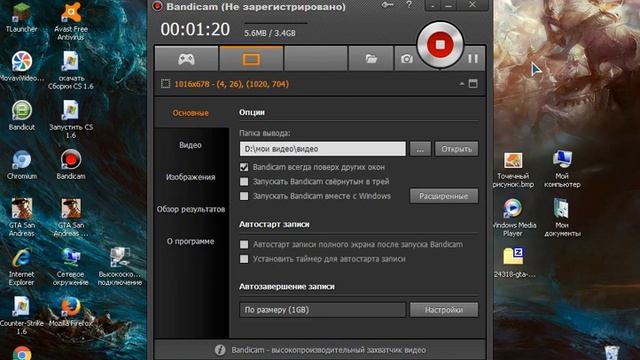The height and width of the screenshot is (360, 640).
Task: Open output folder icon in Bandicam toolbar
Action: click(x=371, y=59)
